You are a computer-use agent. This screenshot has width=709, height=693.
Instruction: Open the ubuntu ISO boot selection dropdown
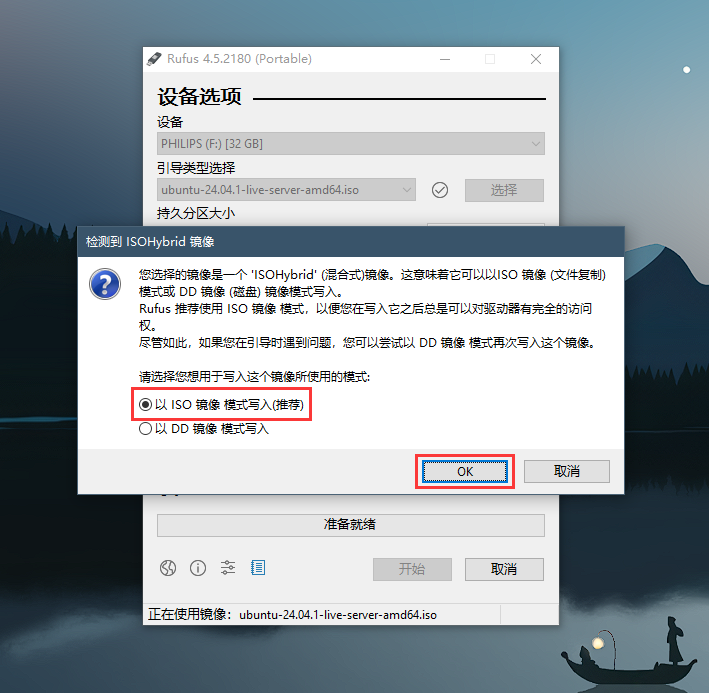coord(286,190)
